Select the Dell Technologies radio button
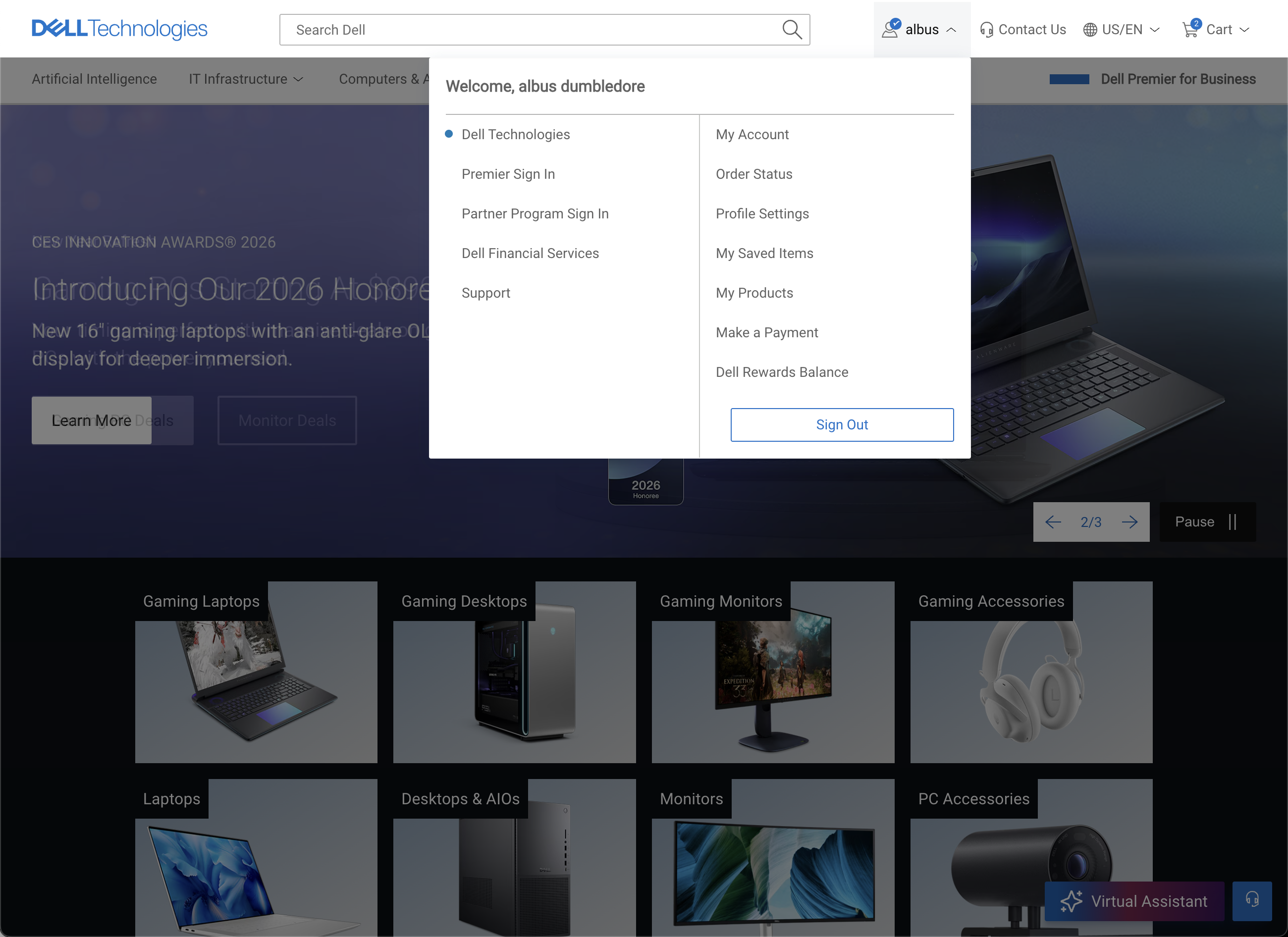Image resolution: width=1288 pixels, height=937 pixels. click(448, 133)
